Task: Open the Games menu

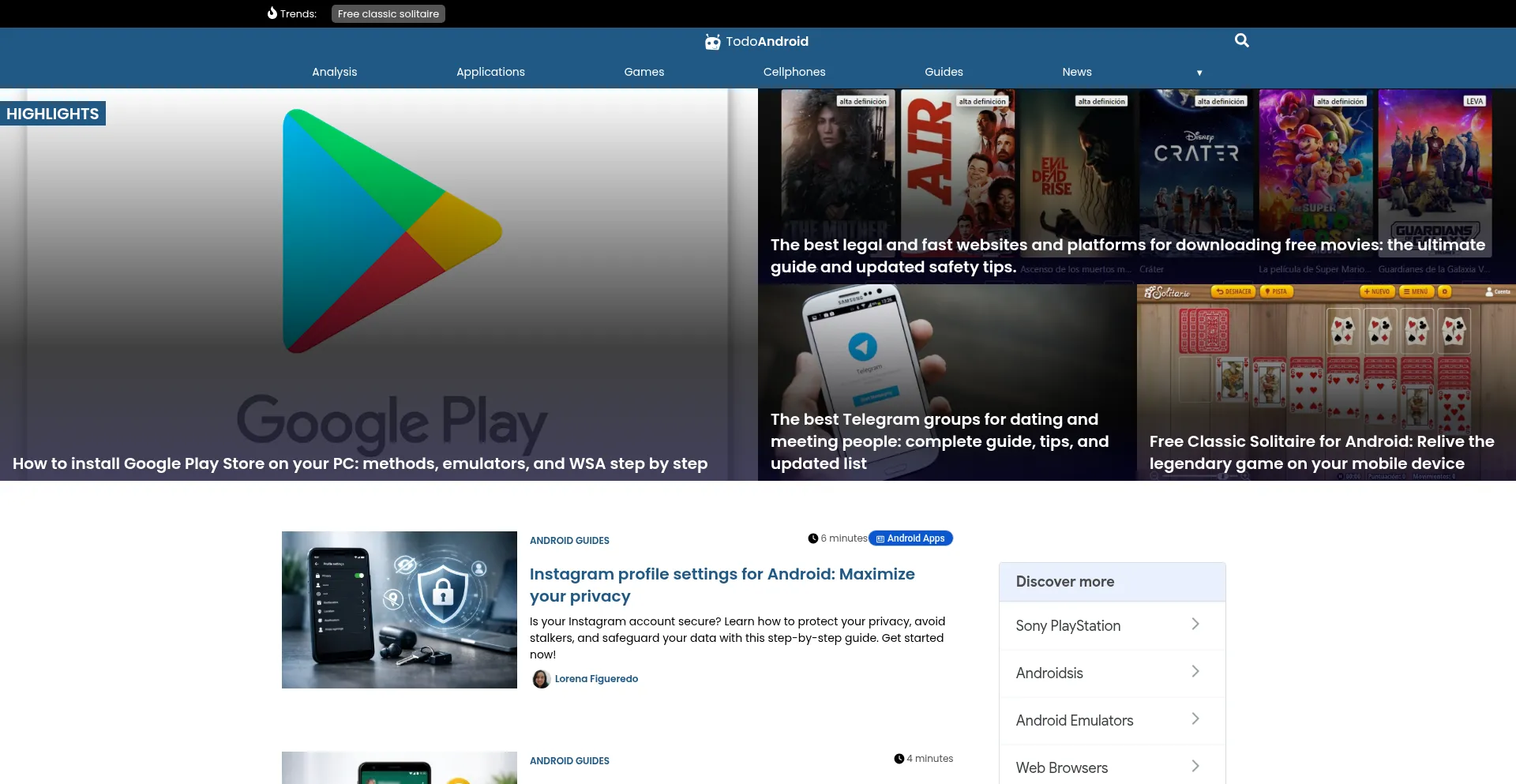Action: (x=644, y=72)
